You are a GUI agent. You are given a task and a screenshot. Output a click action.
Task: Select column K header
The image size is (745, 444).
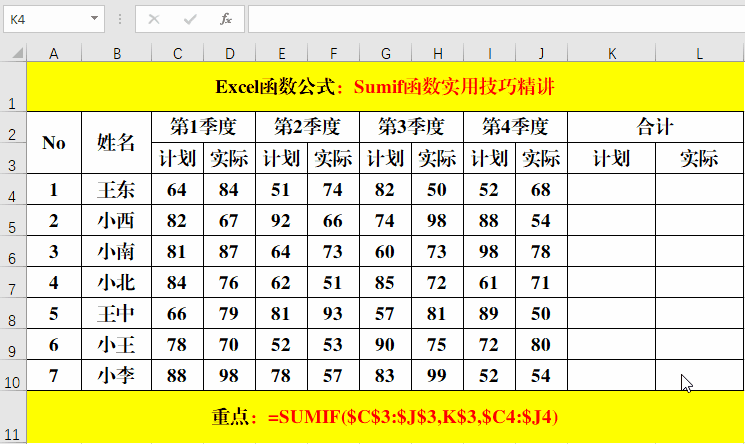(x=611, y=53)
